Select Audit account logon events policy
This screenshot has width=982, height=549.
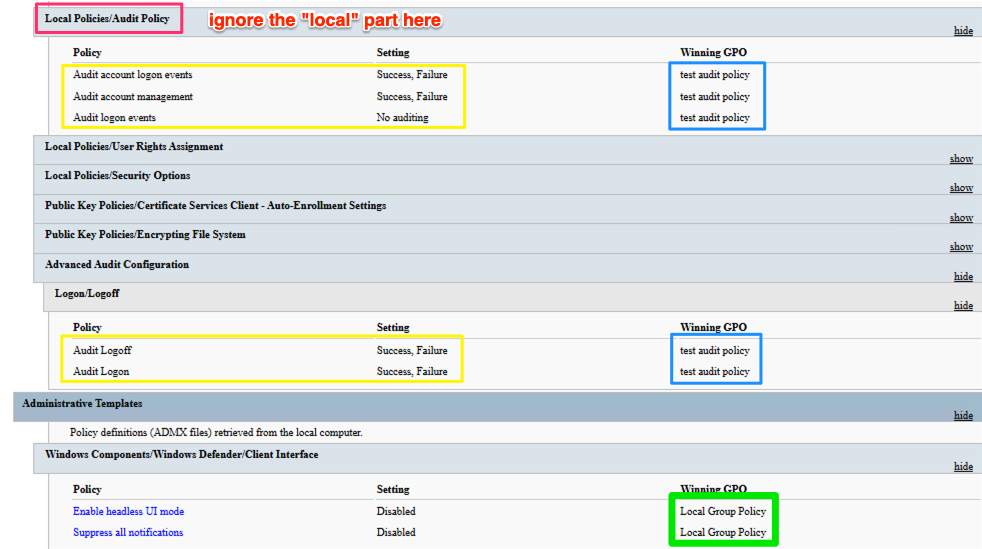(133, 74)
